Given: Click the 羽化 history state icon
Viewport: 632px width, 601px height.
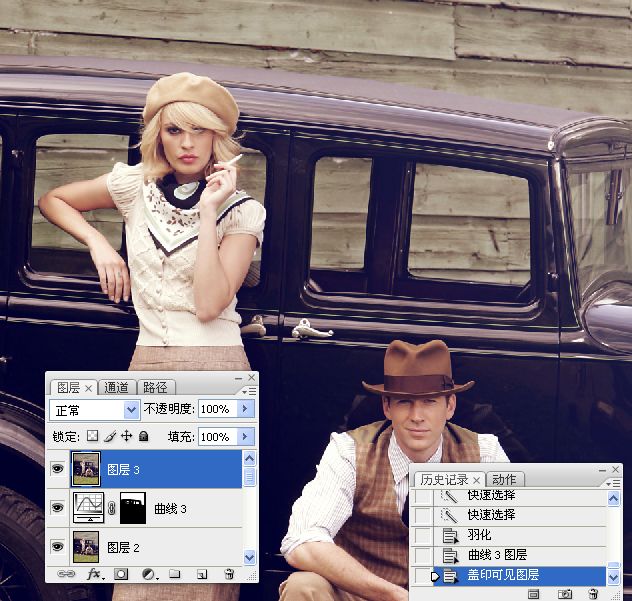Looking at the screenshot, I should [450, 536].
